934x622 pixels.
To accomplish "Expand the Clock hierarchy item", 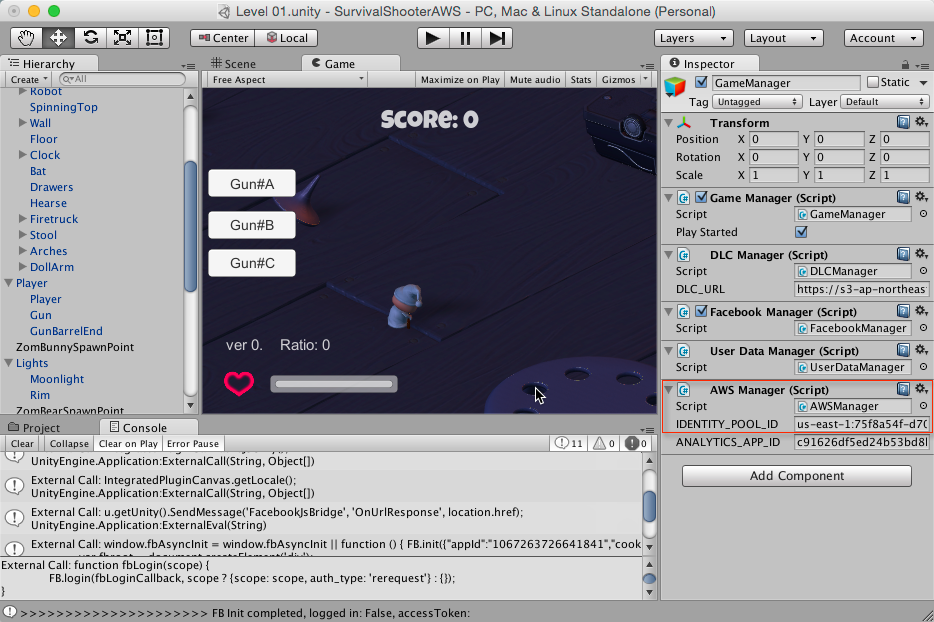I will pyautogui.click(x=23, y=154).
